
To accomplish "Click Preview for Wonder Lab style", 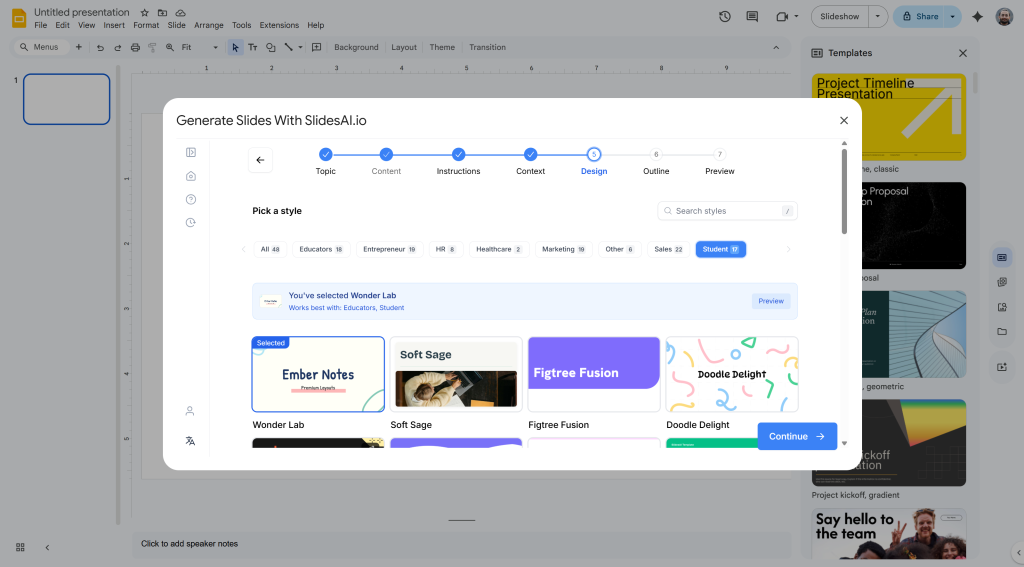I will point(771,301).
